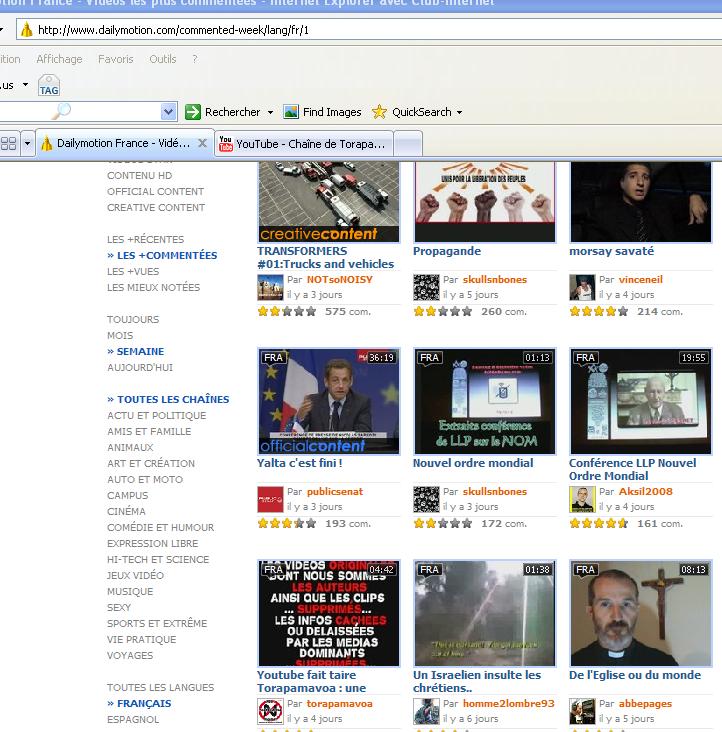722x732 pixels.
Task: Expand the search box dropdown arrow
Action: pyautogui.click(x=168, y=112)
